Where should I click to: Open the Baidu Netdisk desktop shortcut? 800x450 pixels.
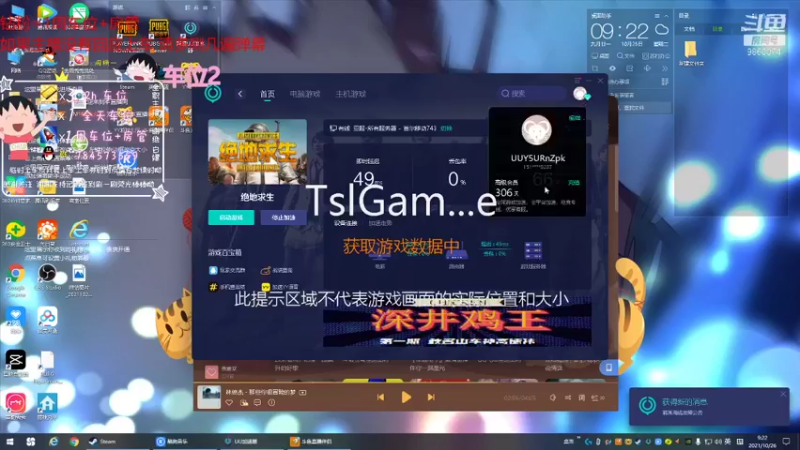click(x=47, y=320)
